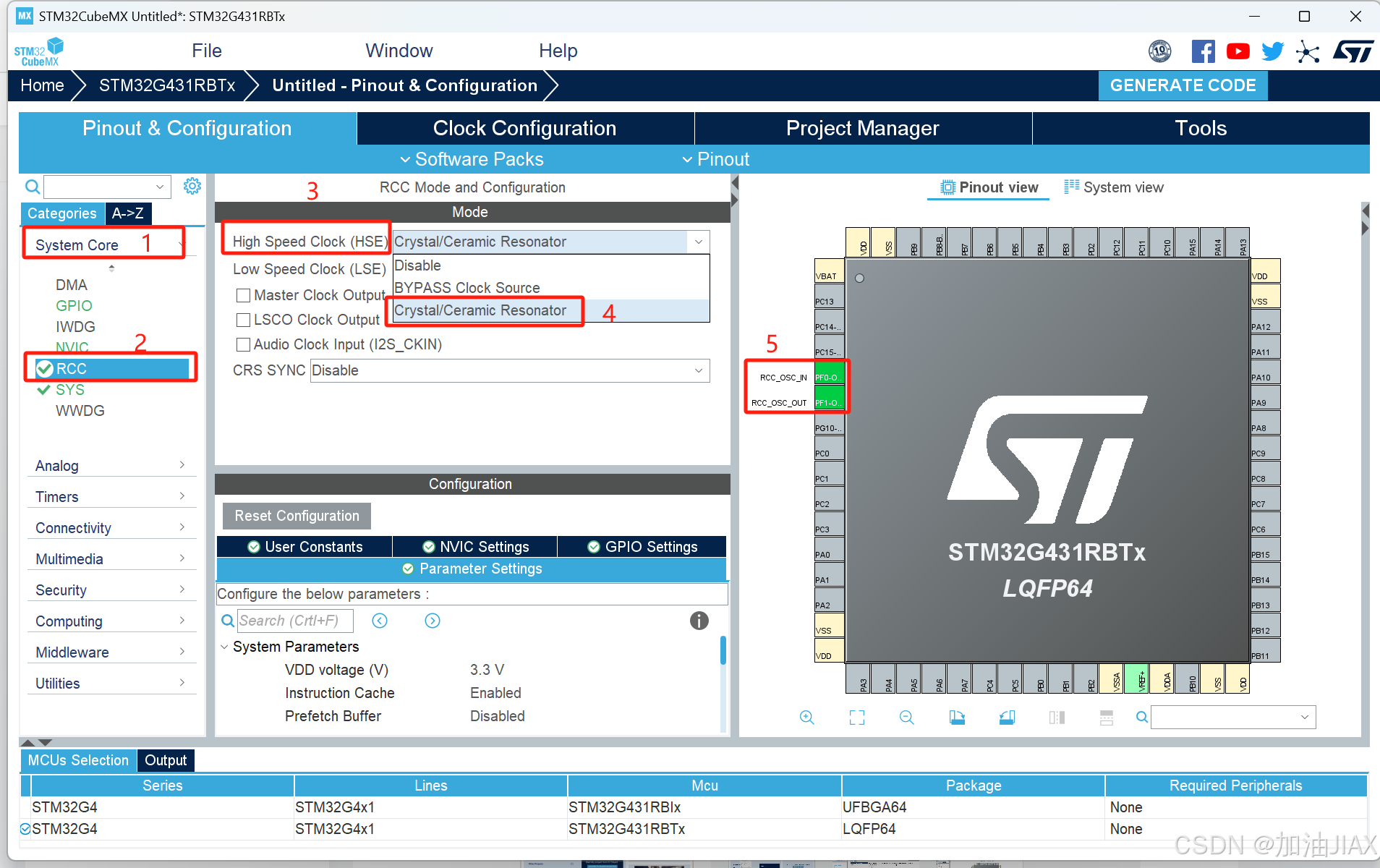Enable LSCO Clock Output checkbox
This screenshot has height=868, width=1380.
coord(244,320)
